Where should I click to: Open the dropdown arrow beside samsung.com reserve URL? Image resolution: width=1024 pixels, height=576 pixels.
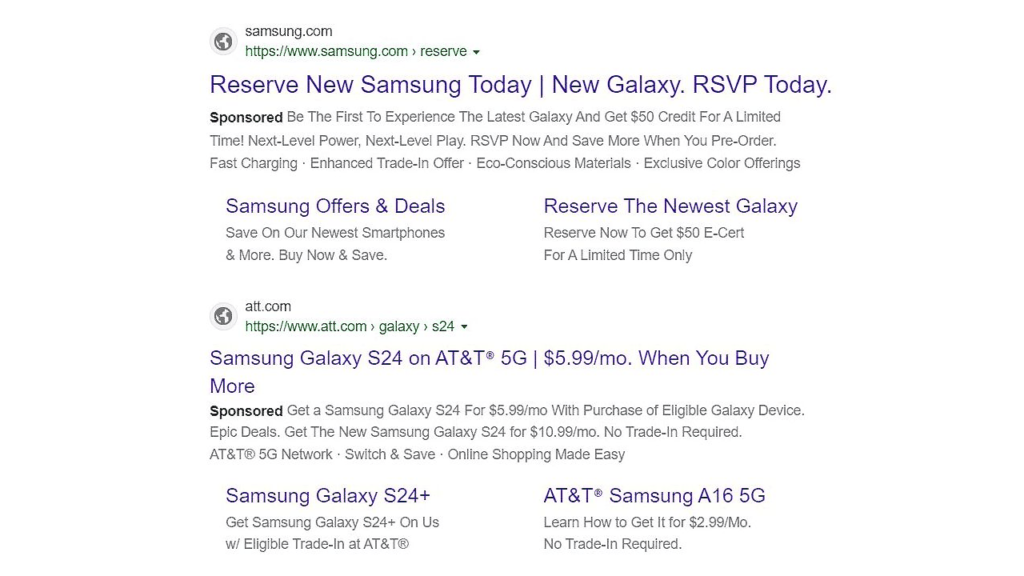coord(477,51)
